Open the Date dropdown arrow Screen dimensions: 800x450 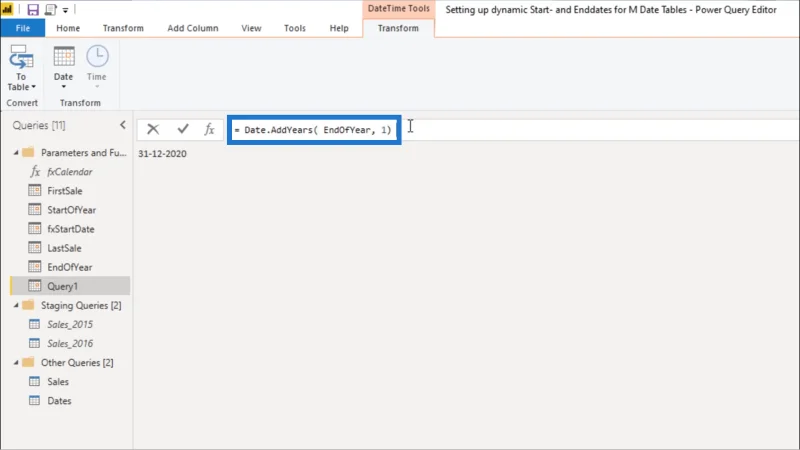pyautogui.click(x=64, y=87)
